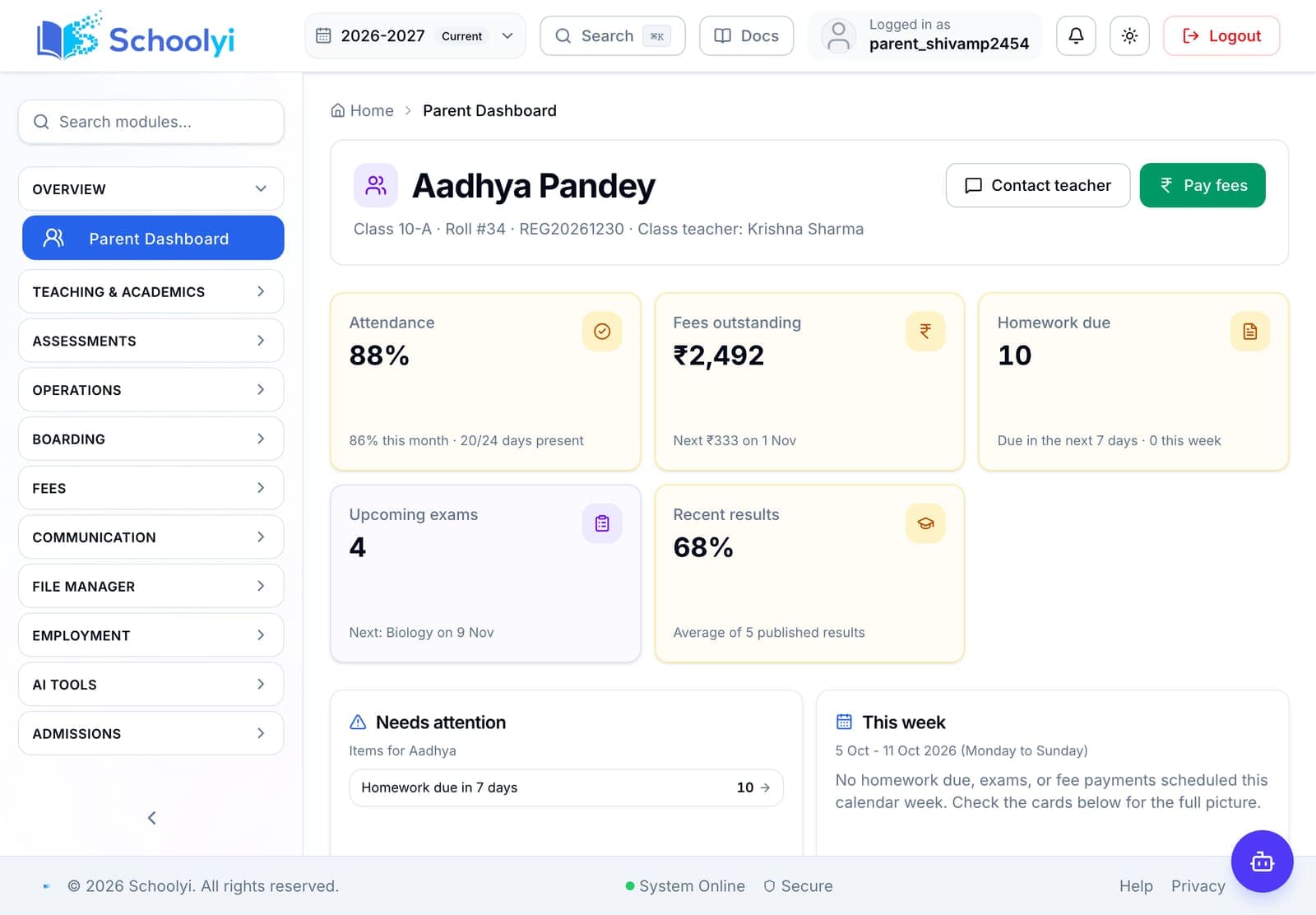Screen dimensions: 1316x915
Task: Toggle the light/dark theme sun icon
Action: point(1129,35)
